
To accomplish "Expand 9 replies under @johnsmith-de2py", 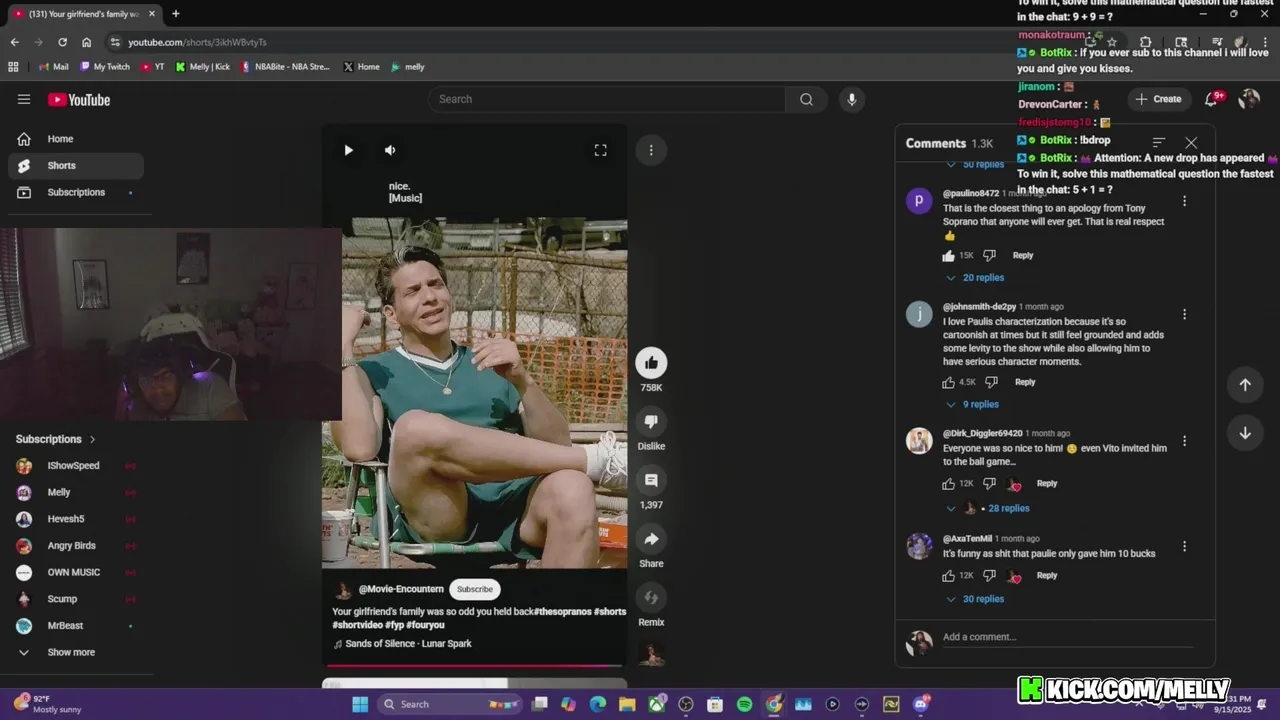I will pos(972,405).
